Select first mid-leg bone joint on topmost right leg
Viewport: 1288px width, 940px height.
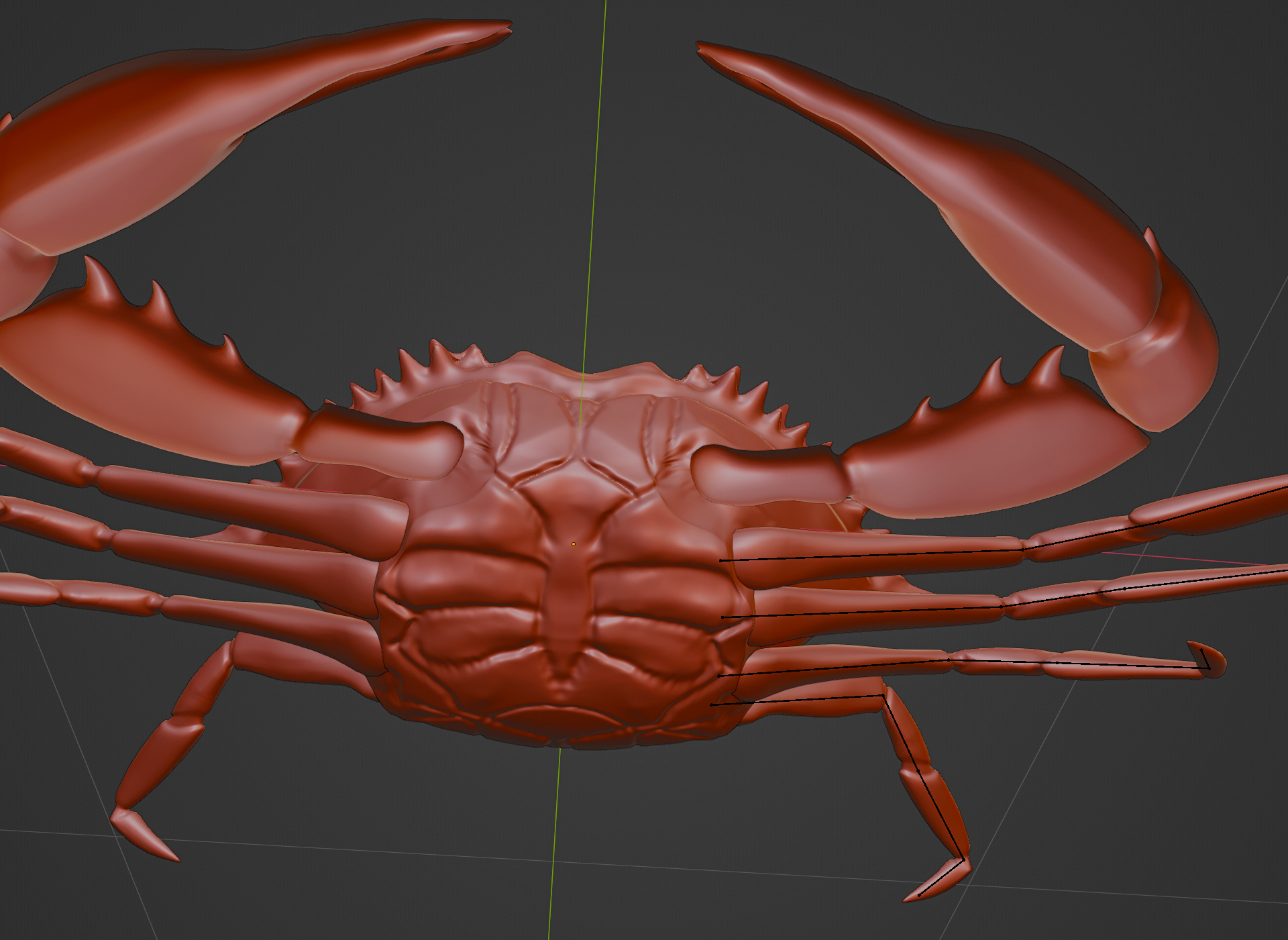(x=1024, y=549)
